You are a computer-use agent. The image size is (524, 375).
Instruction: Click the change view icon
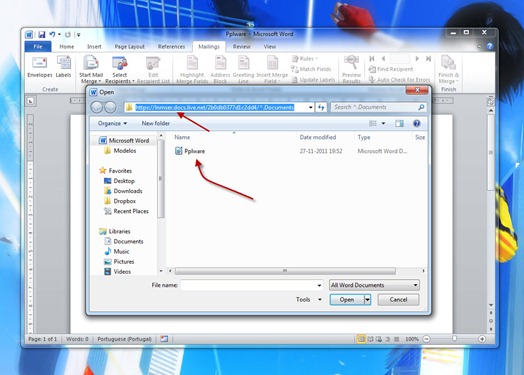373,124
